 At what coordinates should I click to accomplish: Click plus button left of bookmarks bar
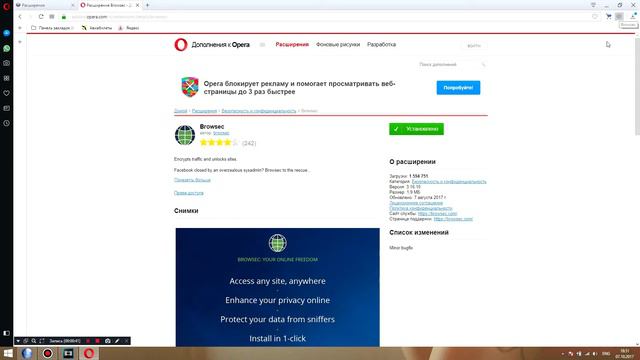pos(20,28)
